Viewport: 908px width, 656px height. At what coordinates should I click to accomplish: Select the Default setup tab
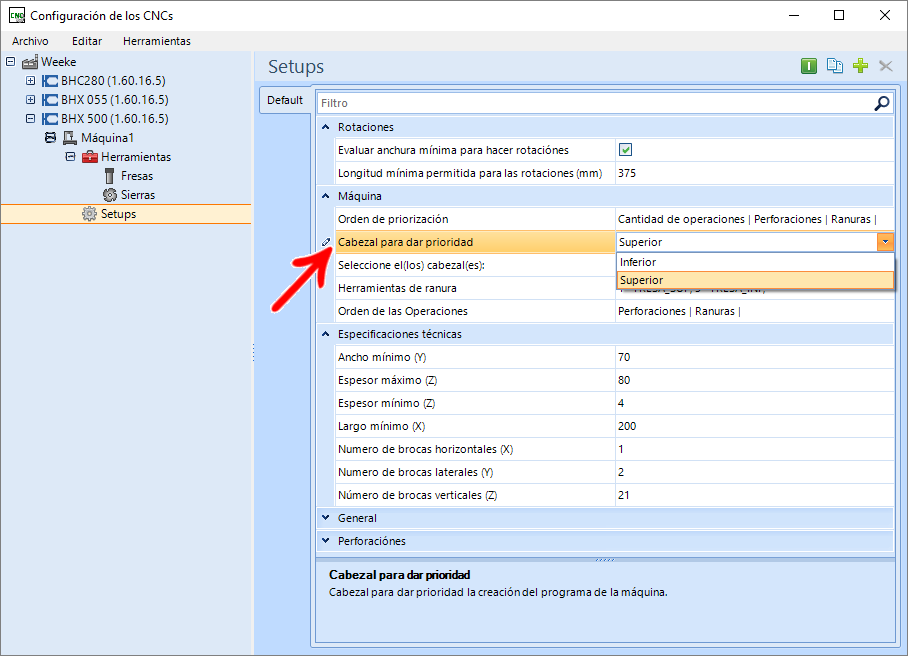[285, 100]
